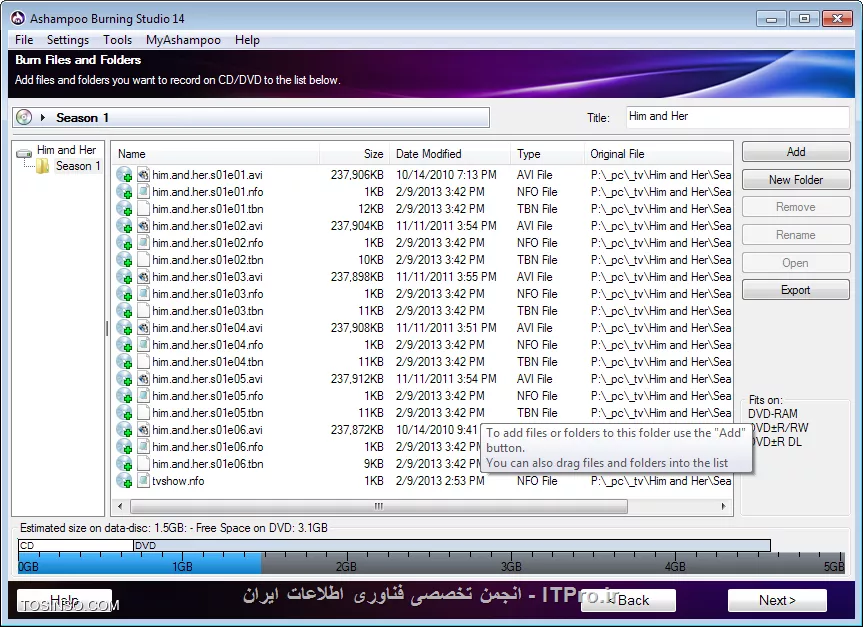
Task: Click the blue disc capacity bar
Action: pos(140,563)
